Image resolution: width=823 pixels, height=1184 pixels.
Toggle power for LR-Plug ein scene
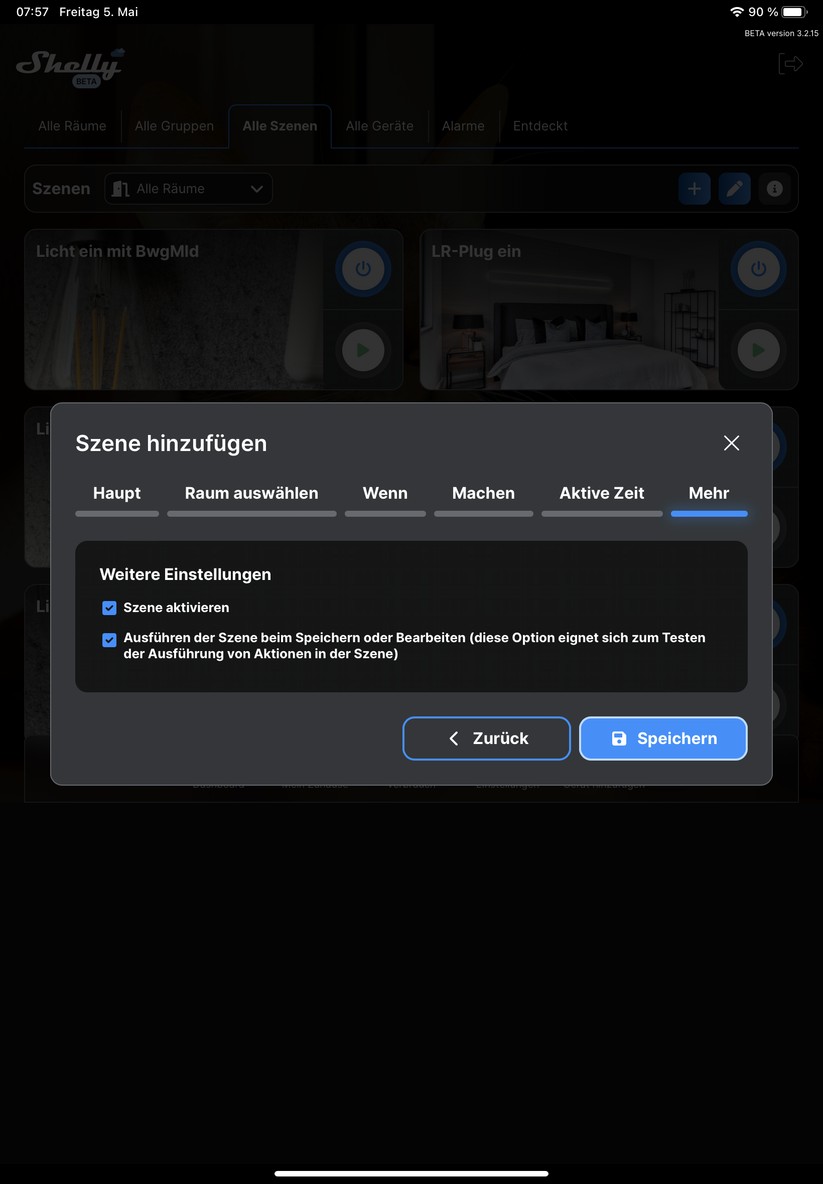[758, 269]
